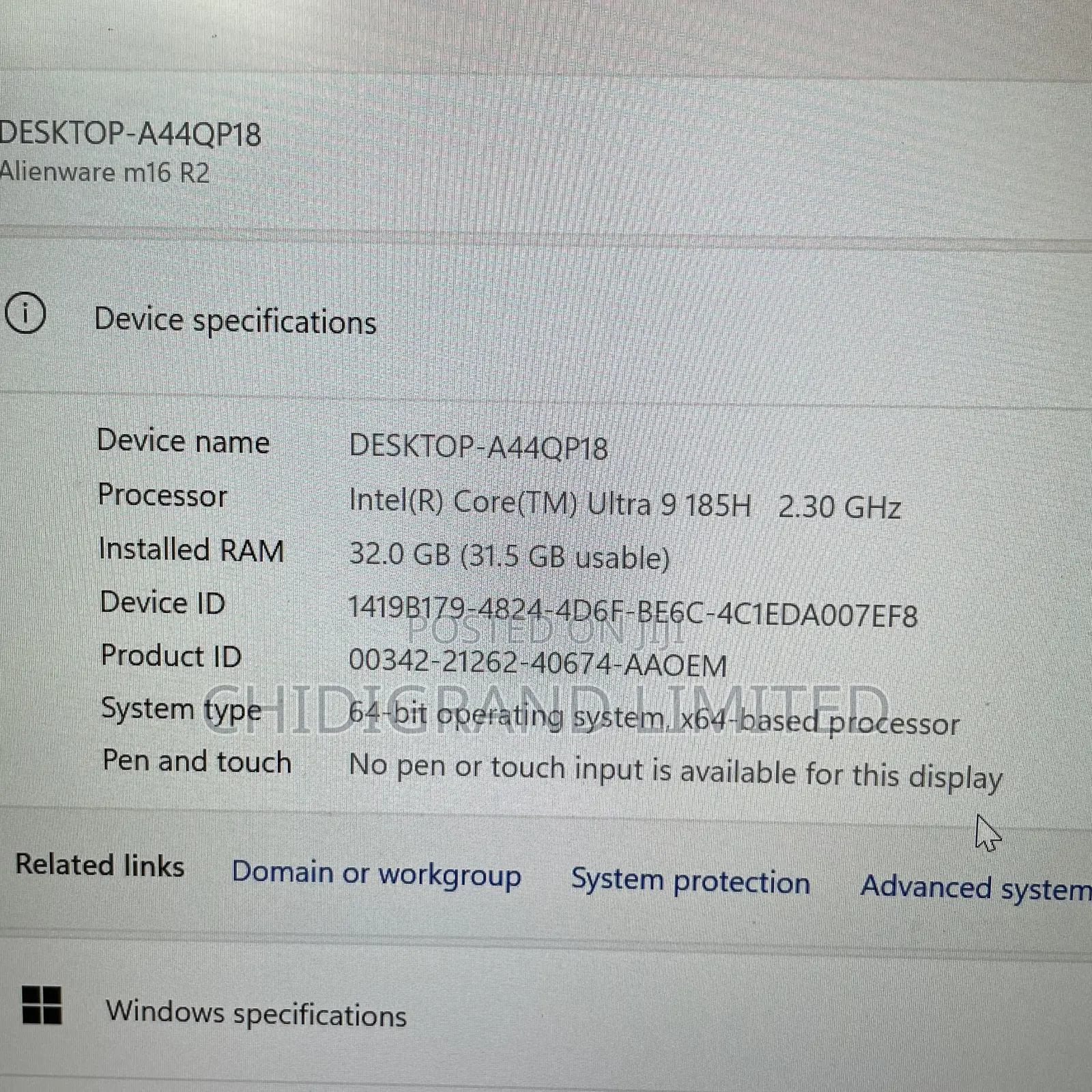The height and width of the screenshot is (1092, 1092).
Task: Select the DESKTOP-A44QP18 title at top
Action: (130, 133)
